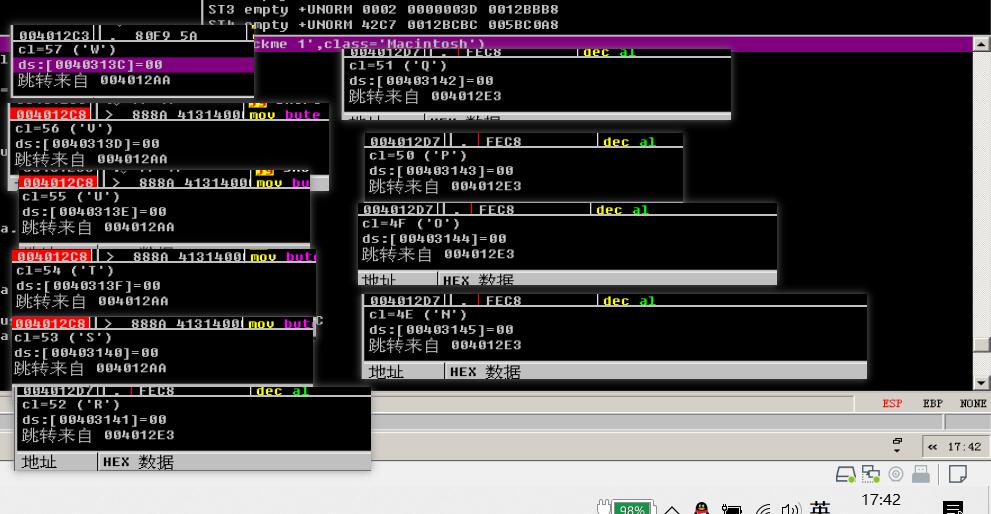Image resolution: width=991 pixels, height=514 pixels.
Task: Click the HEX 数据 header under cl=52
Action: point(135,462)
